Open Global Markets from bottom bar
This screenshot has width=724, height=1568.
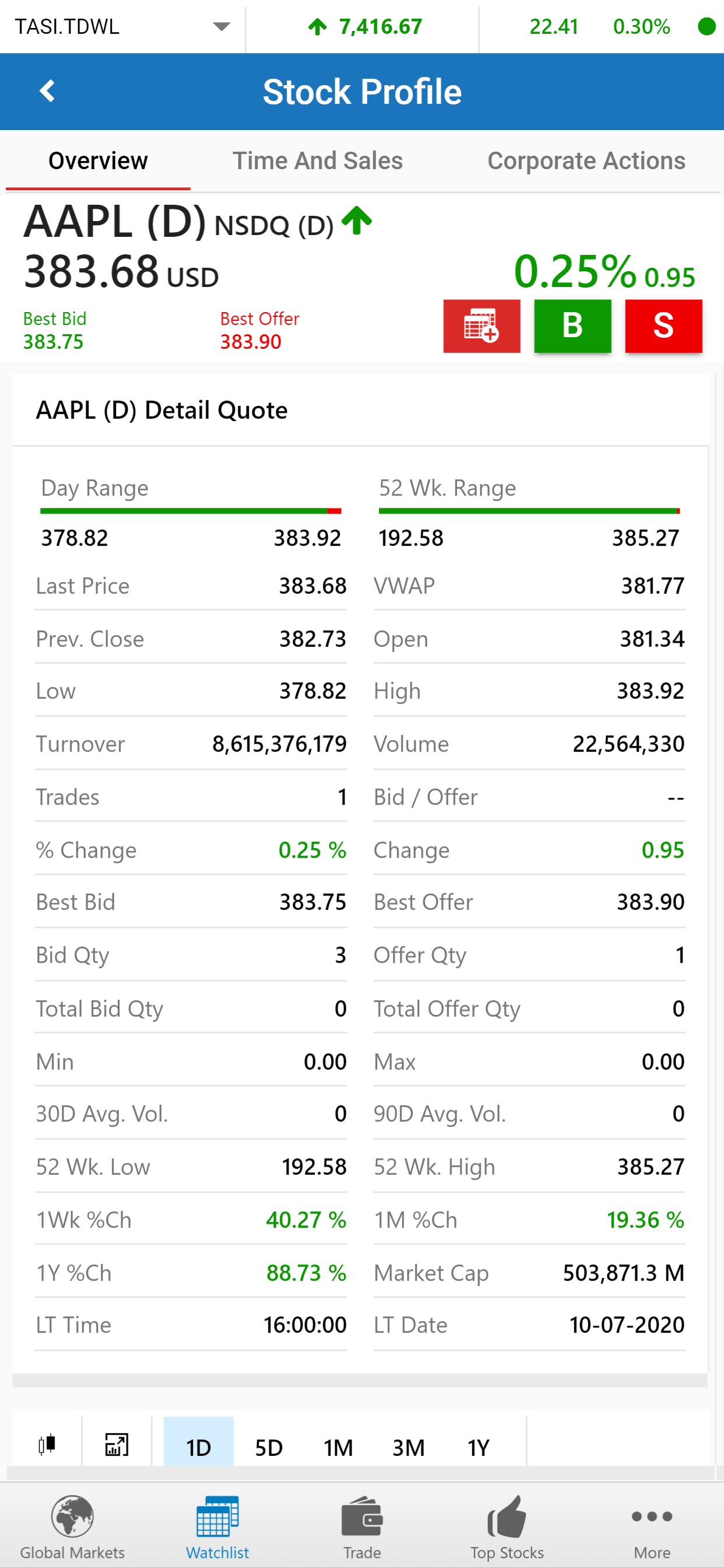(72, 1527)
